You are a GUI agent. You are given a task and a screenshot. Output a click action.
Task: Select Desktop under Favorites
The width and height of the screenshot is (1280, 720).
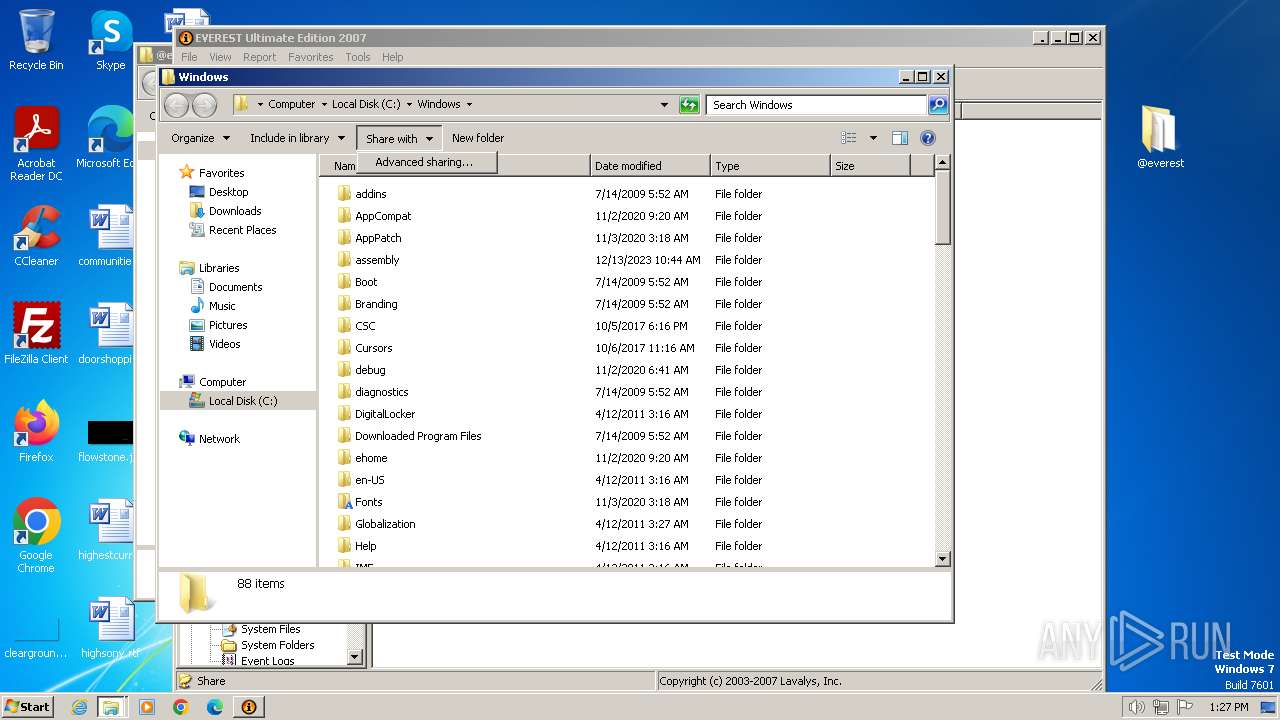(228, 192)
